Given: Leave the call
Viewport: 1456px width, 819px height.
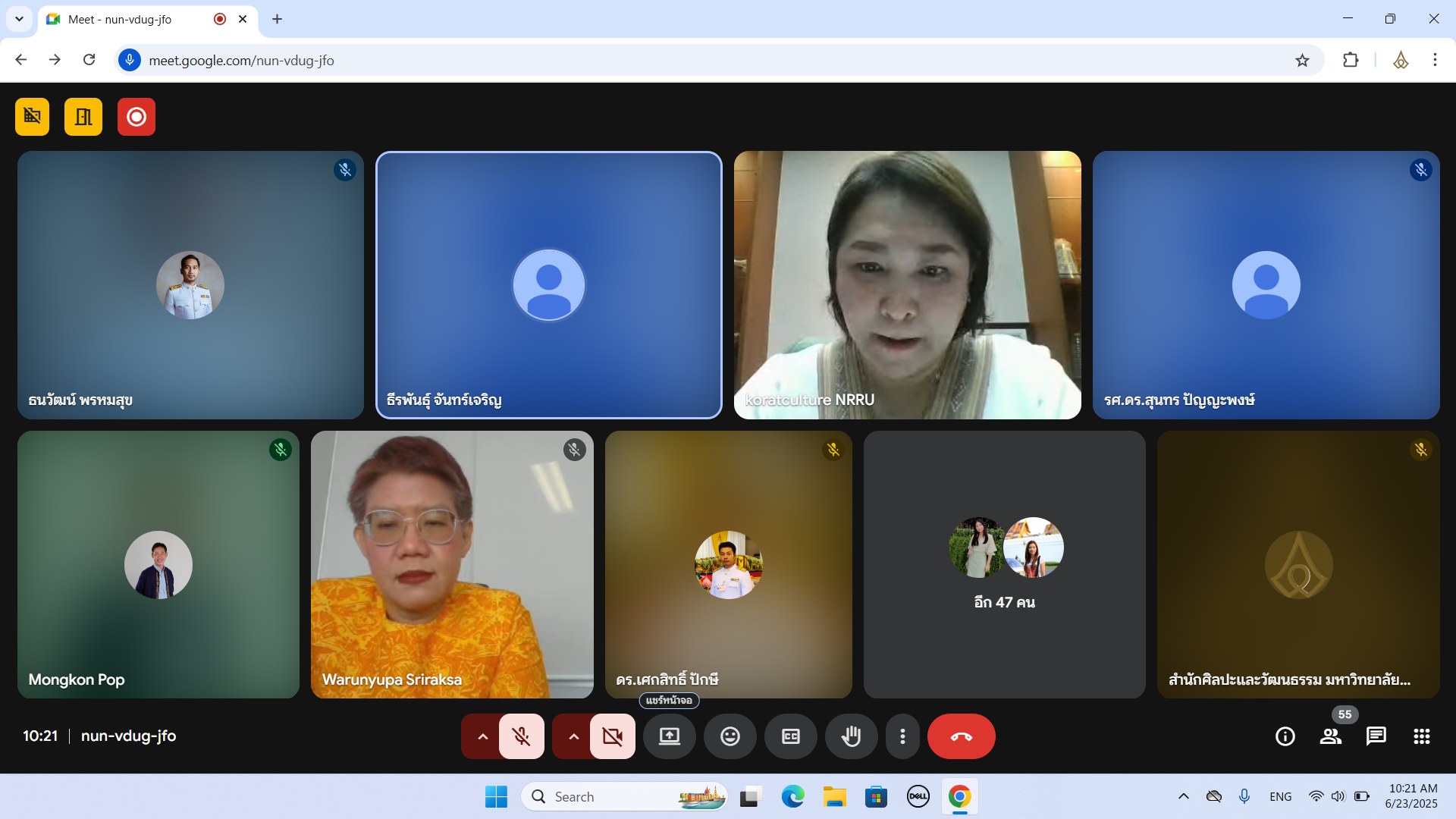Looking at the screenshot, I should tap(962, 736).
